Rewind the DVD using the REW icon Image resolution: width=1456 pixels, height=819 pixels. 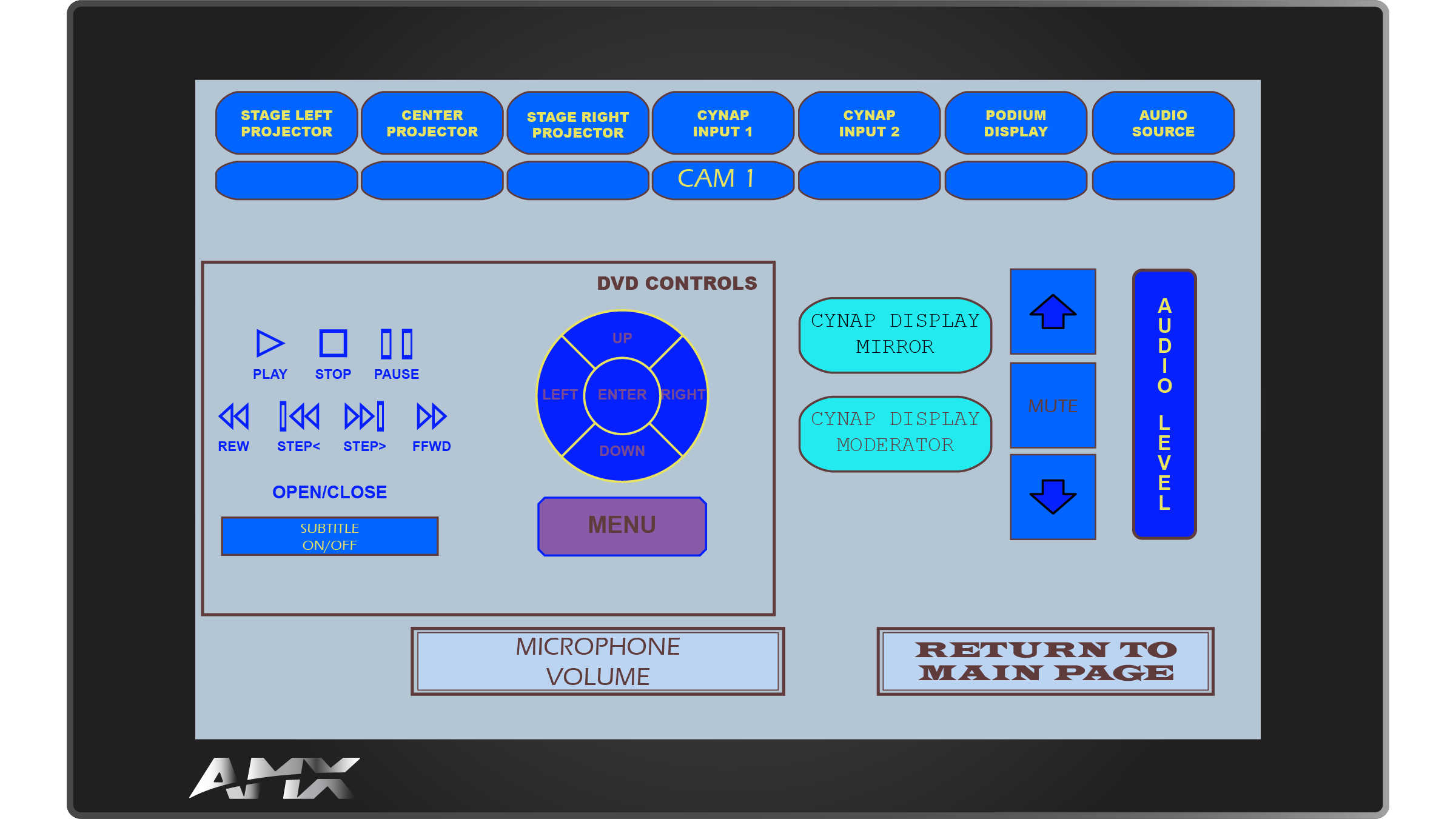(233, 416)
